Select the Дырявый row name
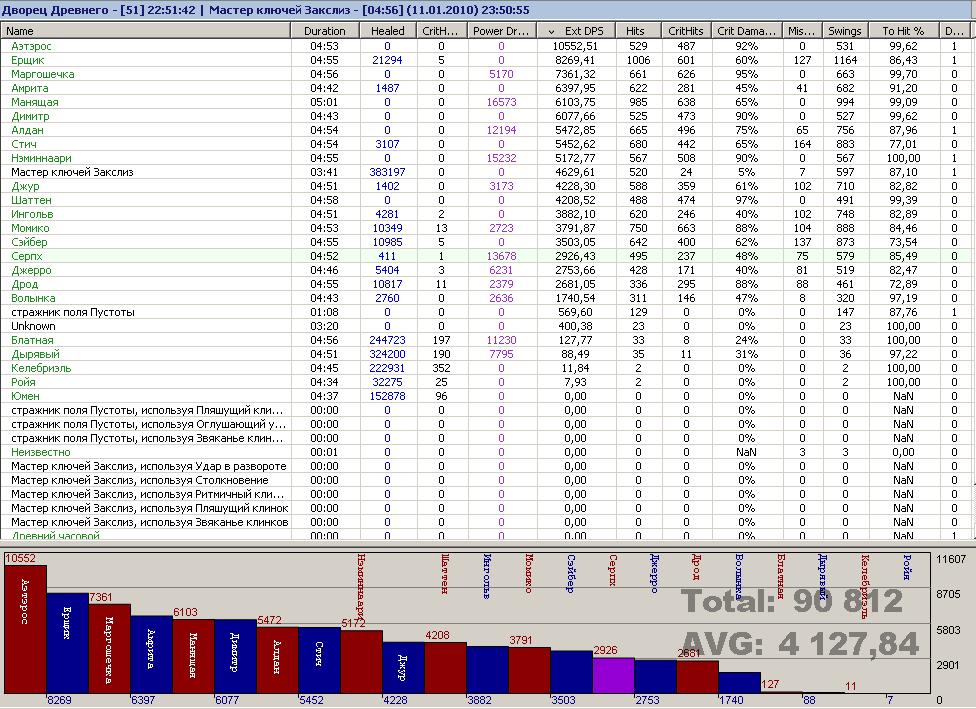Viewport: 976px width, 709px height. (x=35, y=354)
